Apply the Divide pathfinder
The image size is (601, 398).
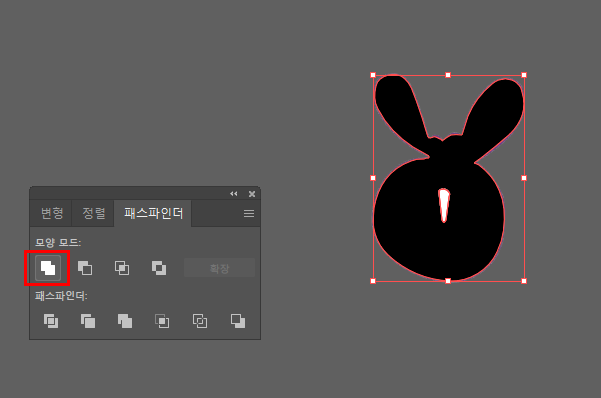tap(51, 321)
